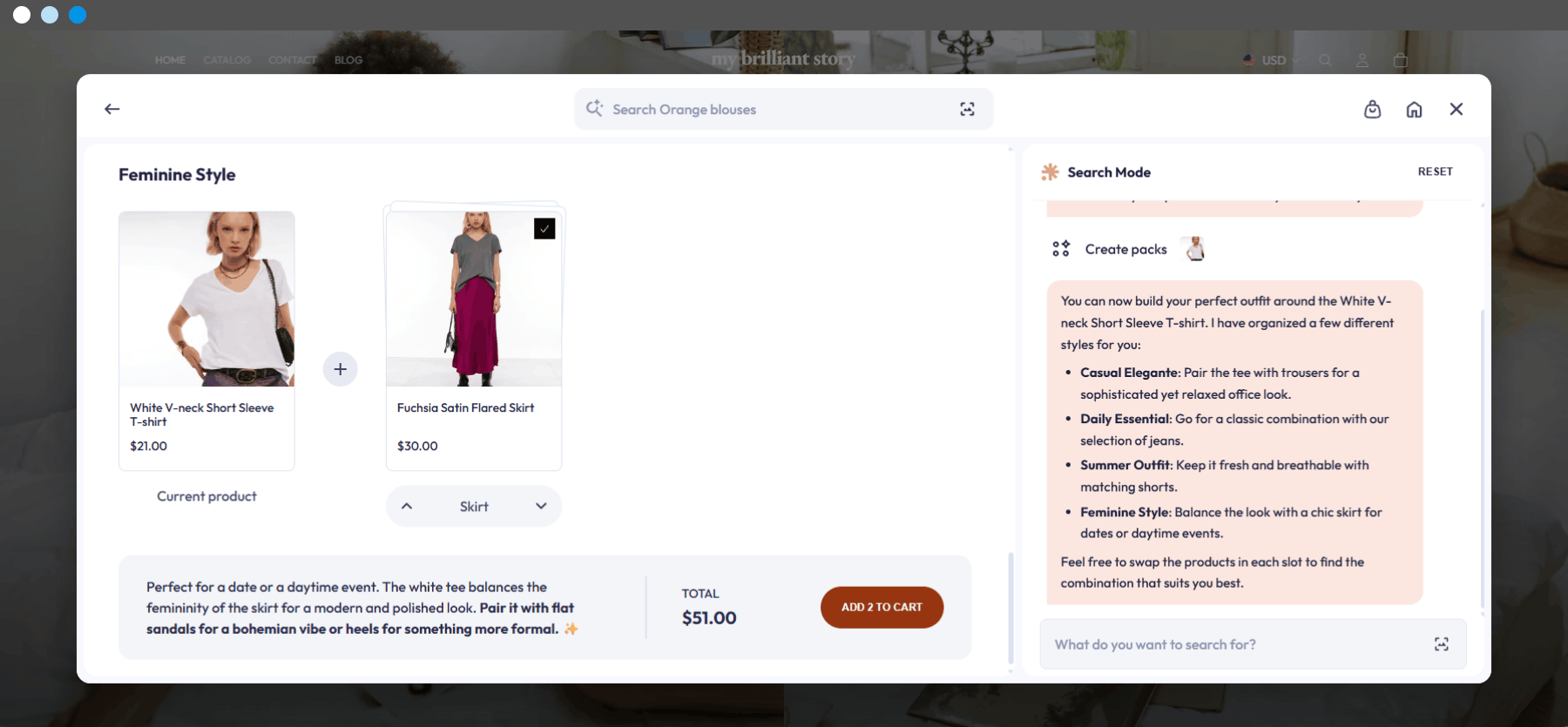Image resolution: width=1568 pixels, height=727 pixels.
Task: Click the Feminine Style heading
Action: coord(177,175)
